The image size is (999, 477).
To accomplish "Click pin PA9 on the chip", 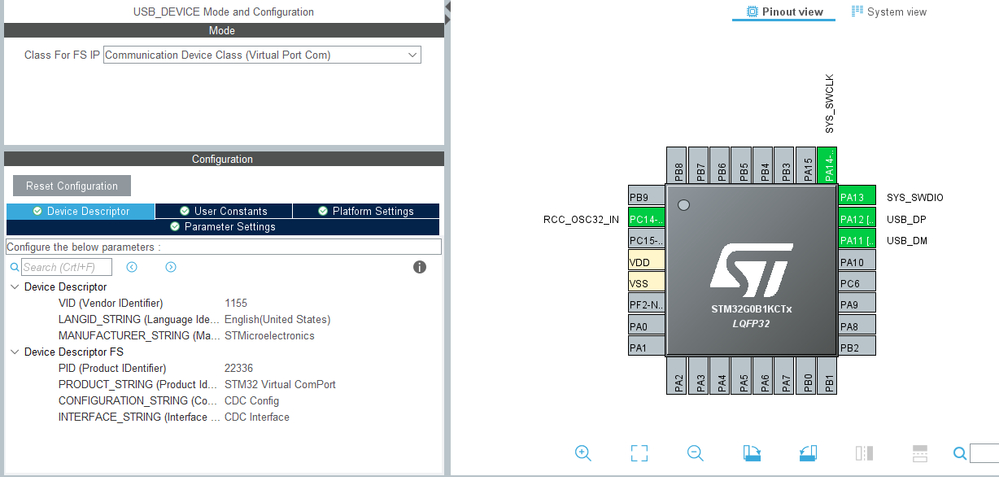I will click(856, 304).
